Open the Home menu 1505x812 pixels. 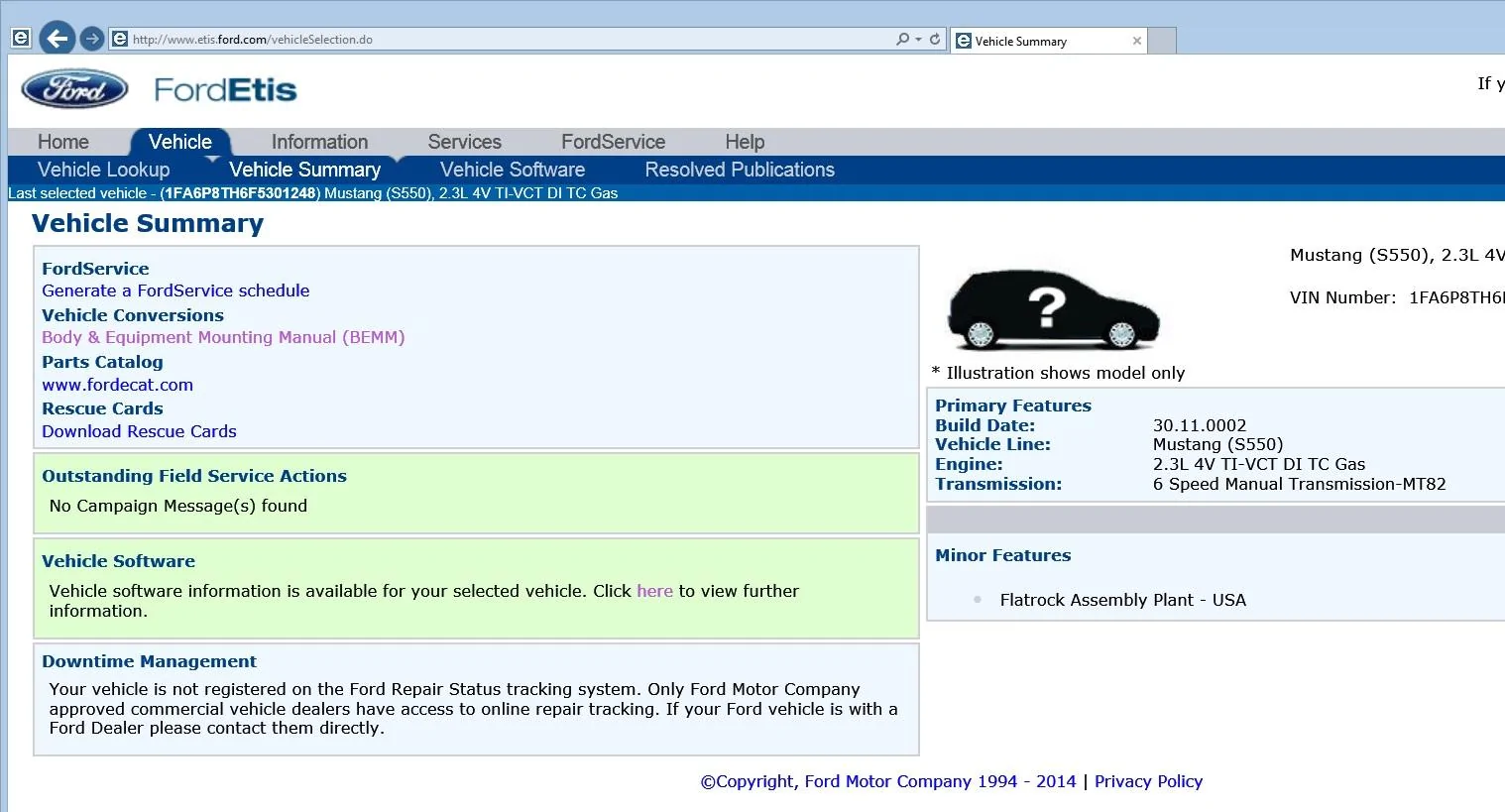[x=63, y=142]
